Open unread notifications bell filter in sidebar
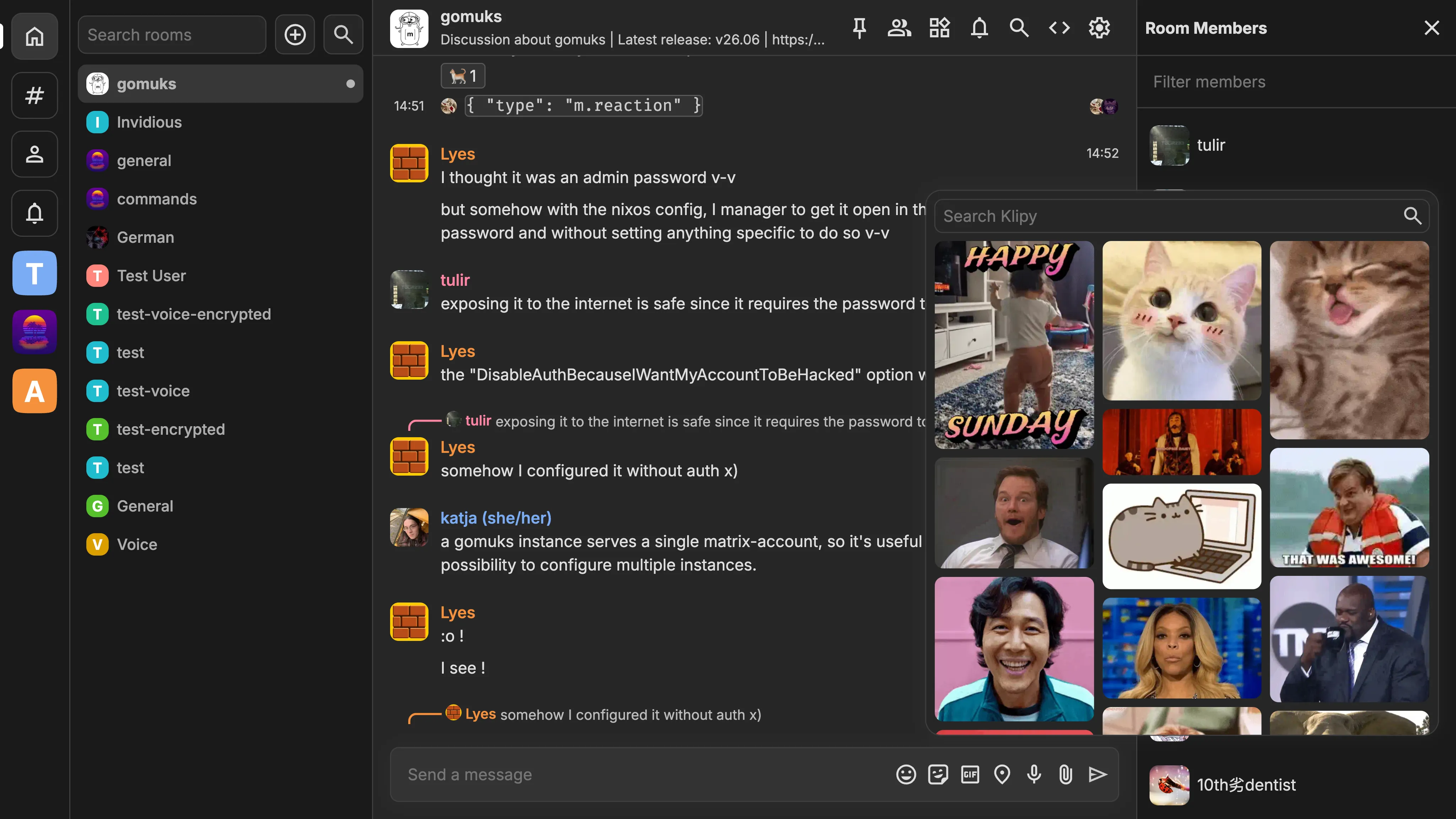 (x=34, y=213)
